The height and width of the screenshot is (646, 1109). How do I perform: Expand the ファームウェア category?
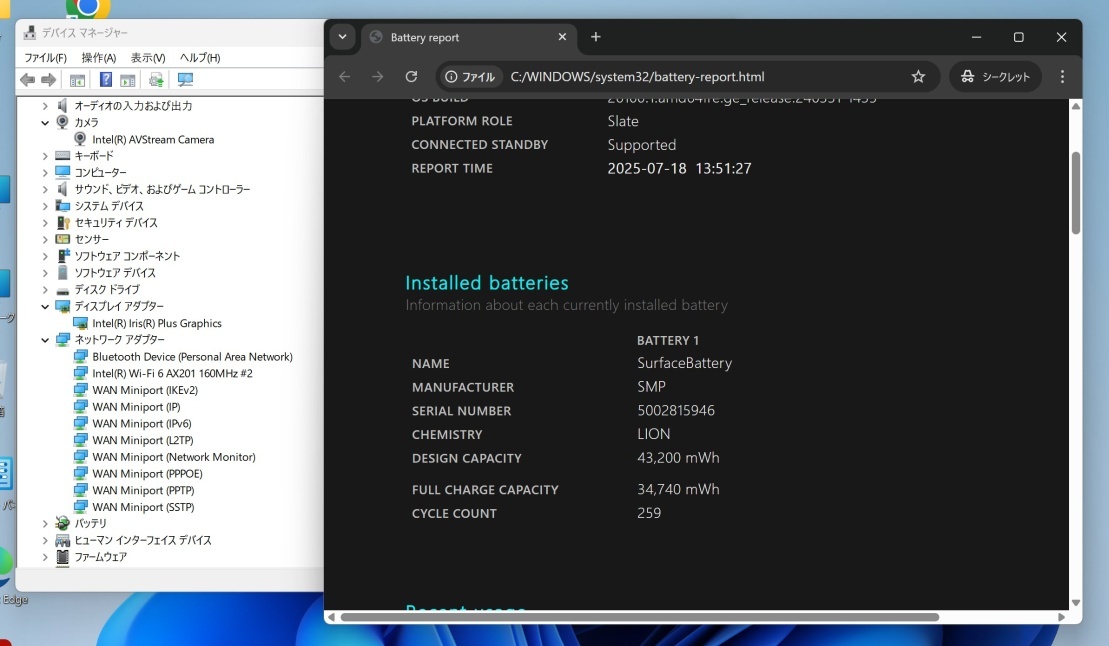45,557
